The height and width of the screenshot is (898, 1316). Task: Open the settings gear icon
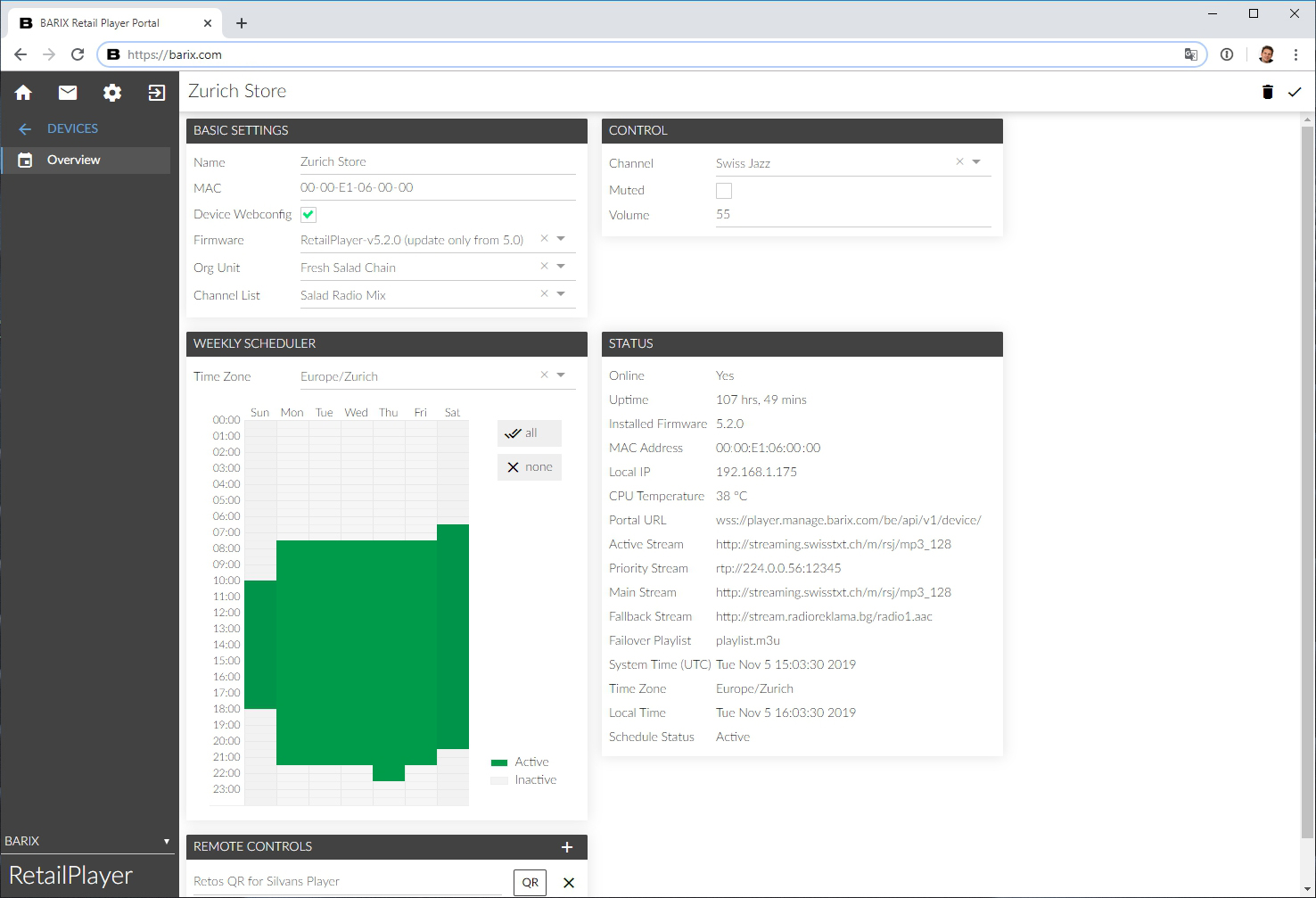(111, 92)
